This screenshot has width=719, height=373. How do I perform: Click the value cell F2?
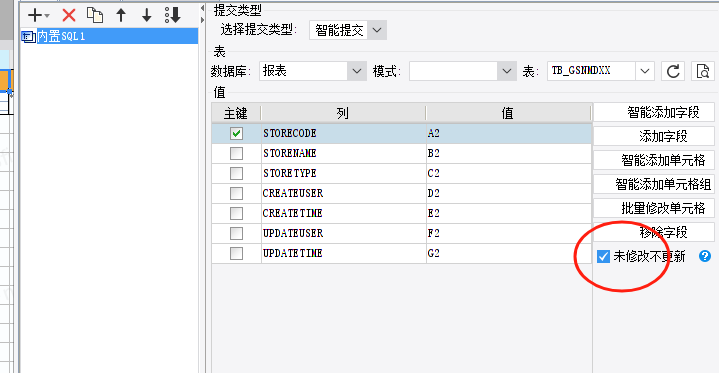point(509,233)
